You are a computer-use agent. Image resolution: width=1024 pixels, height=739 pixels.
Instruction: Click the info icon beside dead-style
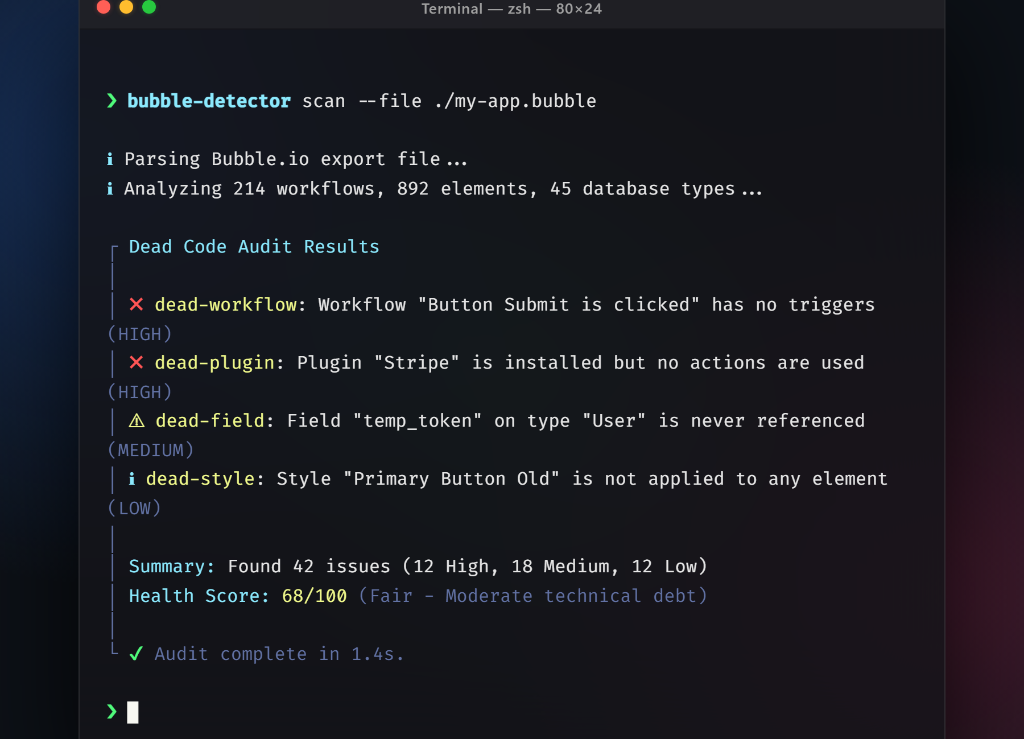(x=132, y=479)
